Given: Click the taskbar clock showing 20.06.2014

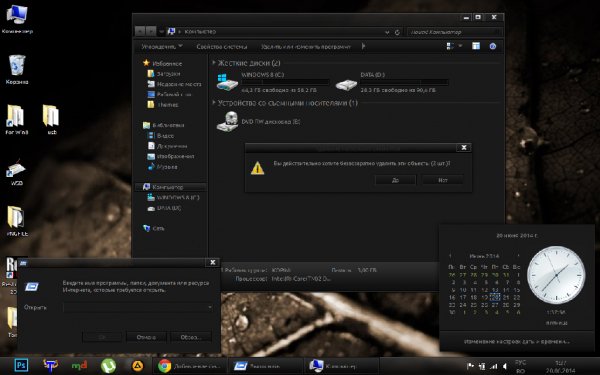Looking at the screenshot, I should click(560, 366).
